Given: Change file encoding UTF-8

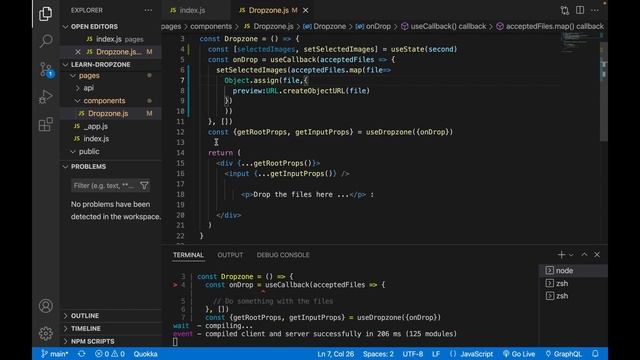Looking at the screenshot, I should [413, 354].
